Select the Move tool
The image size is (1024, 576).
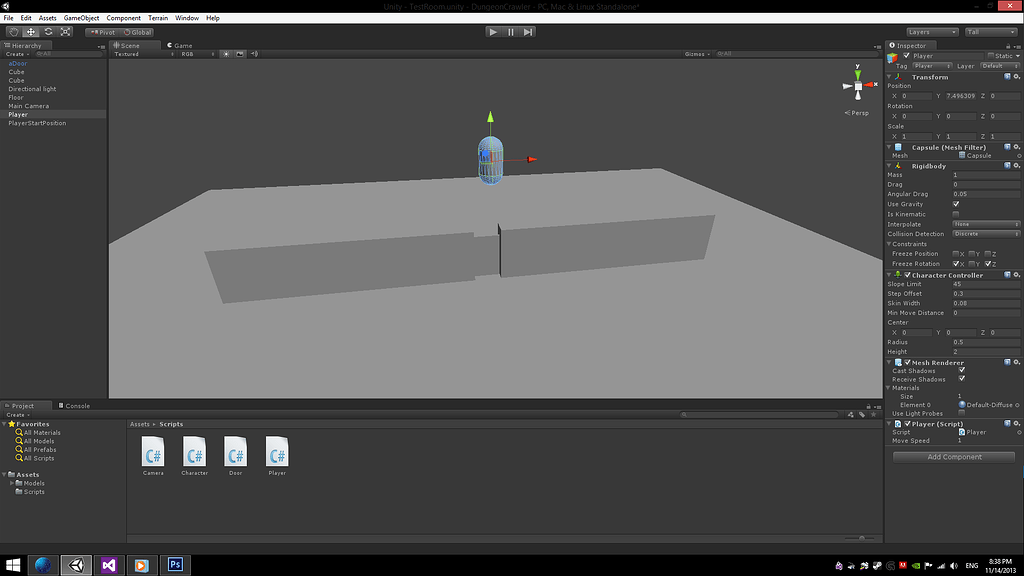(x=29, y=31)
